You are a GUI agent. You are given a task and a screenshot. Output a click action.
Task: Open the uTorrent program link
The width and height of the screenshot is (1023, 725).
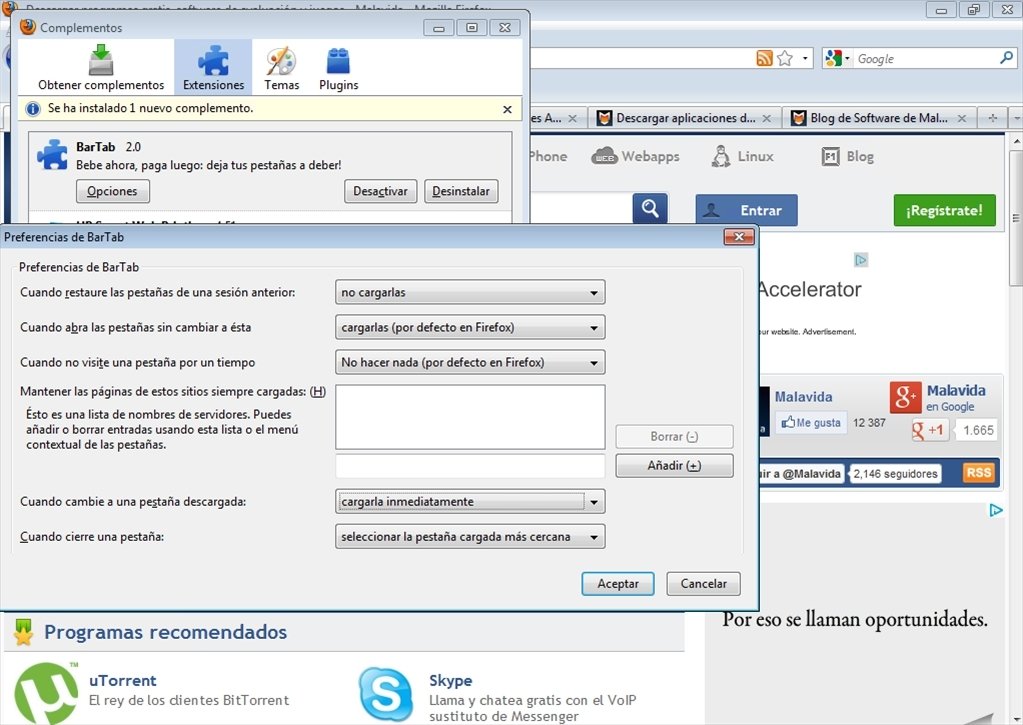123,681
